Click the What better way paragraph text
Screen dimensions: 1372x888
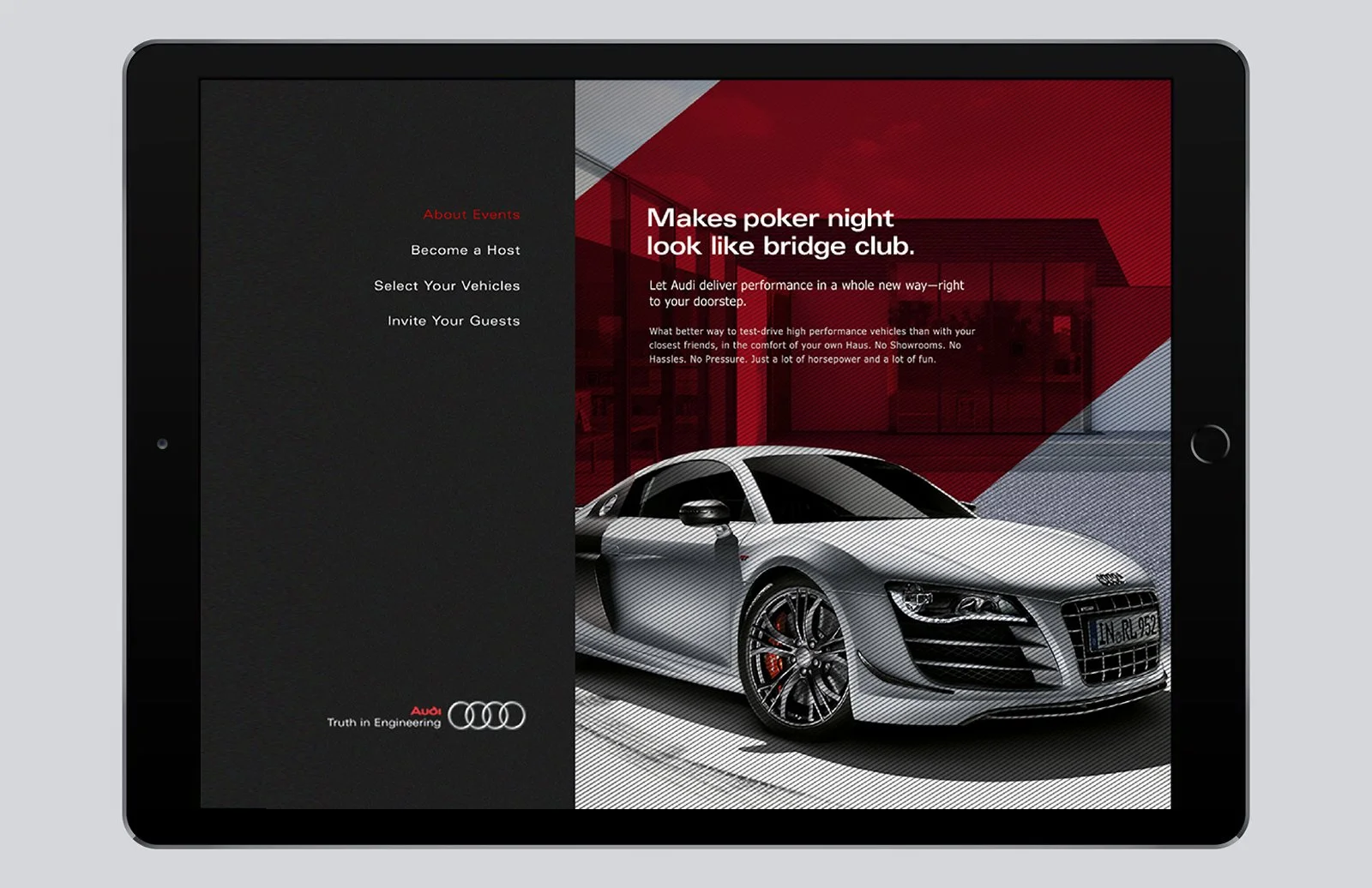pos(812,345)
